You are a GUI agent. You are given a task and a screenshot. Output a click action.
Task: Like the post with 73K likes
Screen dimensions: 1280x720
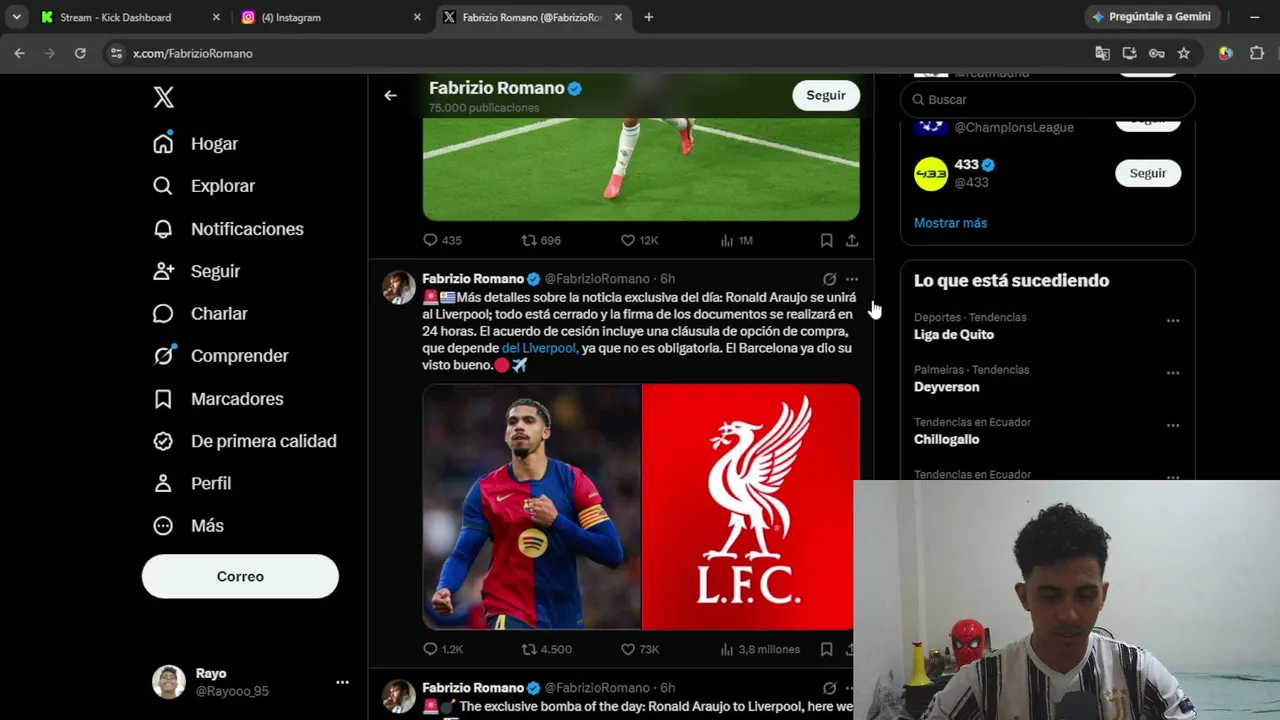(x=640, y=649)
